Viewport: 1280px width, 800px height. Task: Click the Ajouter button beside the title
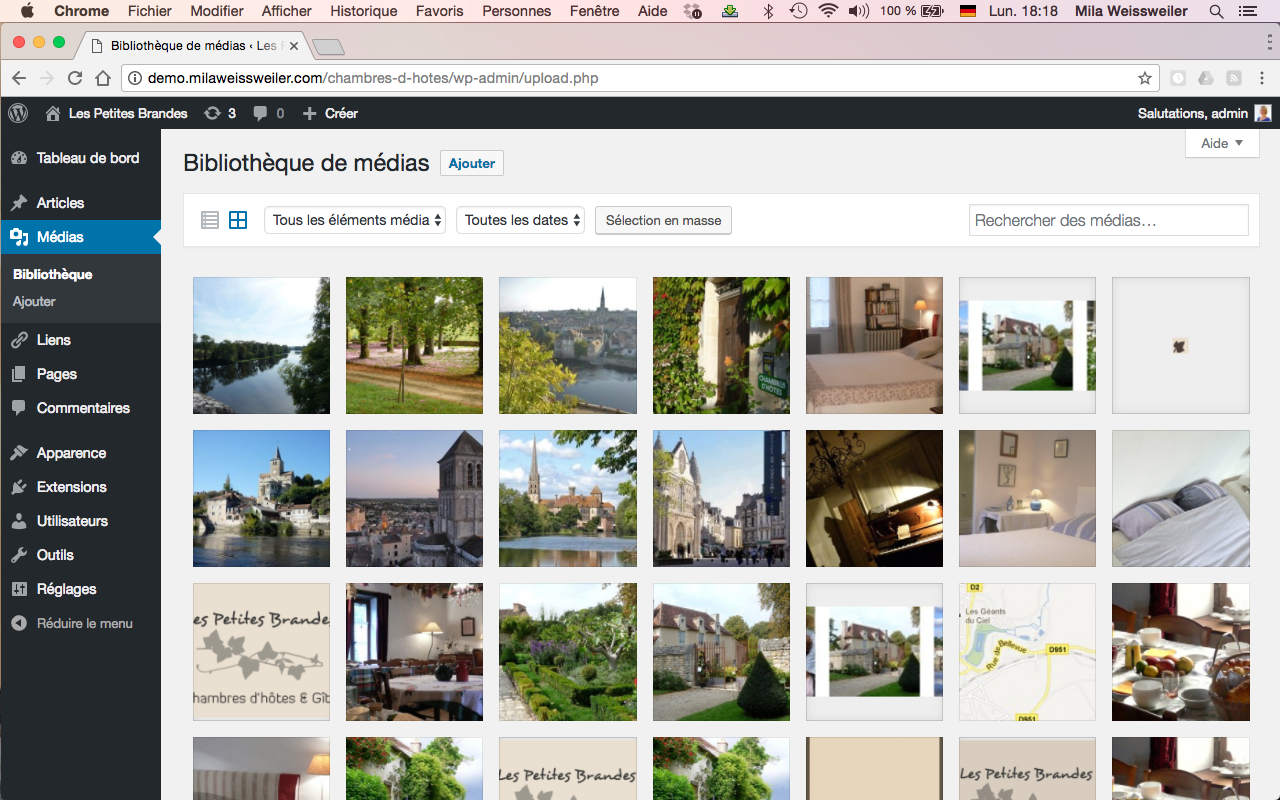[472, 163]
